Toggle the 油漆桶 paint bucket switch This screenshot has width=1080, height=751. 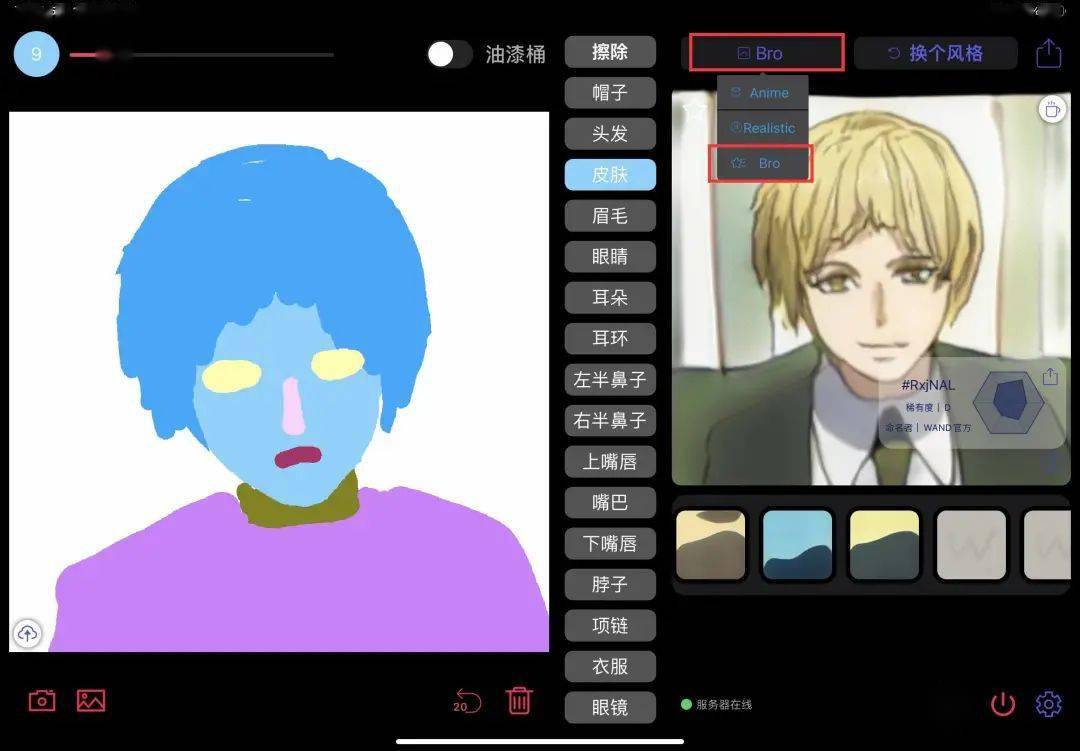(x=449, y=55)
